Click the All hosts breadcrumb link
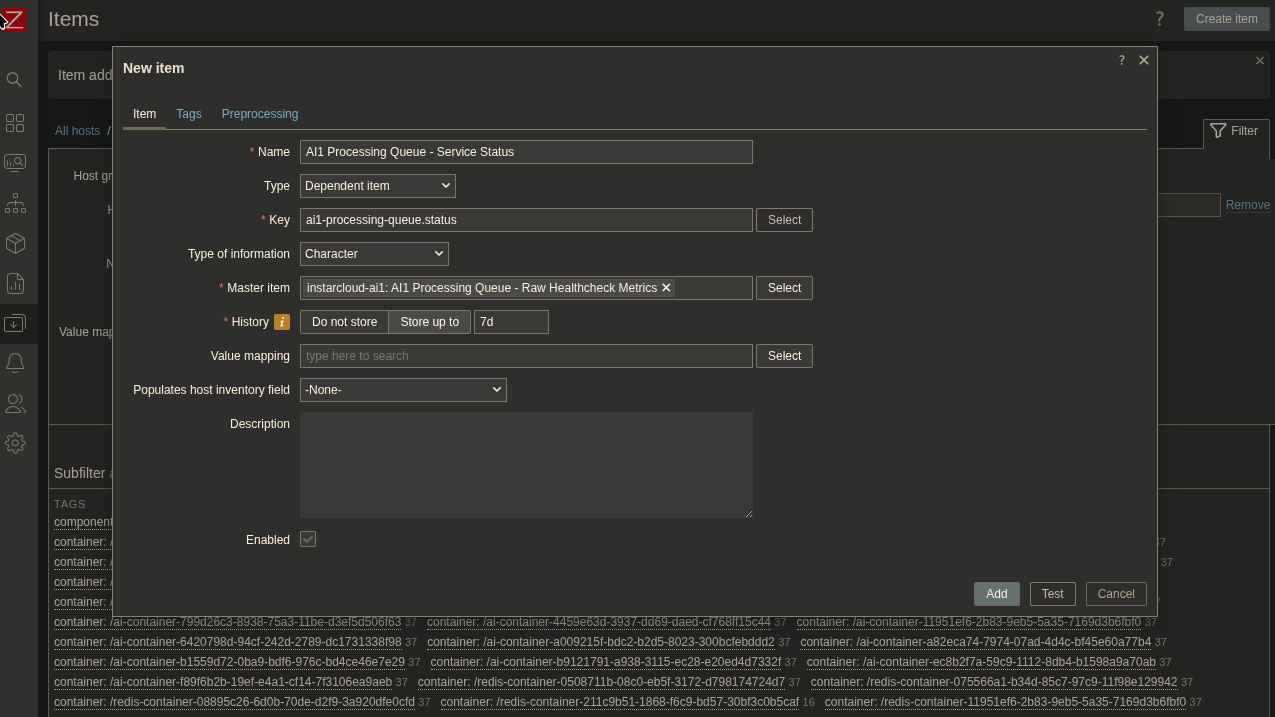 77,131
